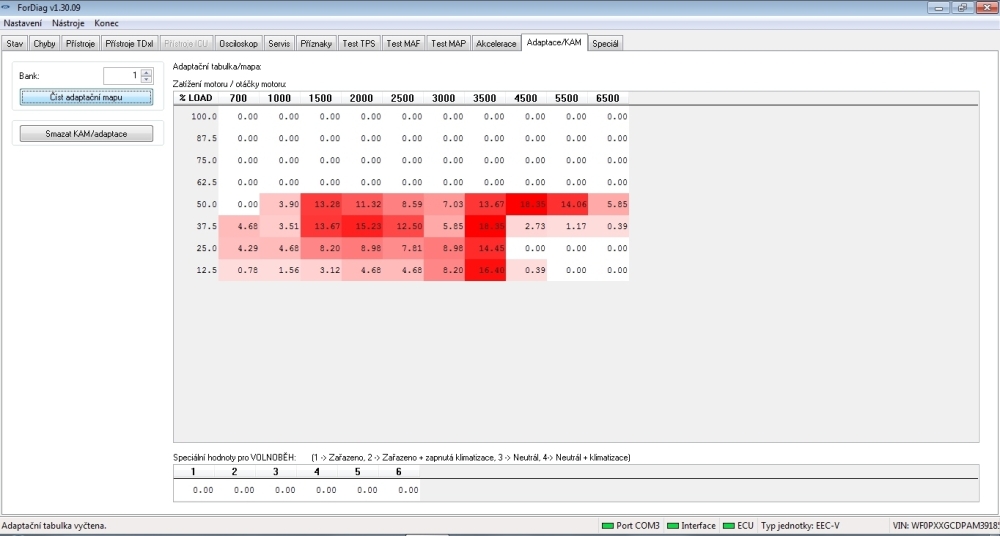The image size is (1000, 536).
Task: Click the green Port COM3 status indicator
Action: click(x=607, y=526)
